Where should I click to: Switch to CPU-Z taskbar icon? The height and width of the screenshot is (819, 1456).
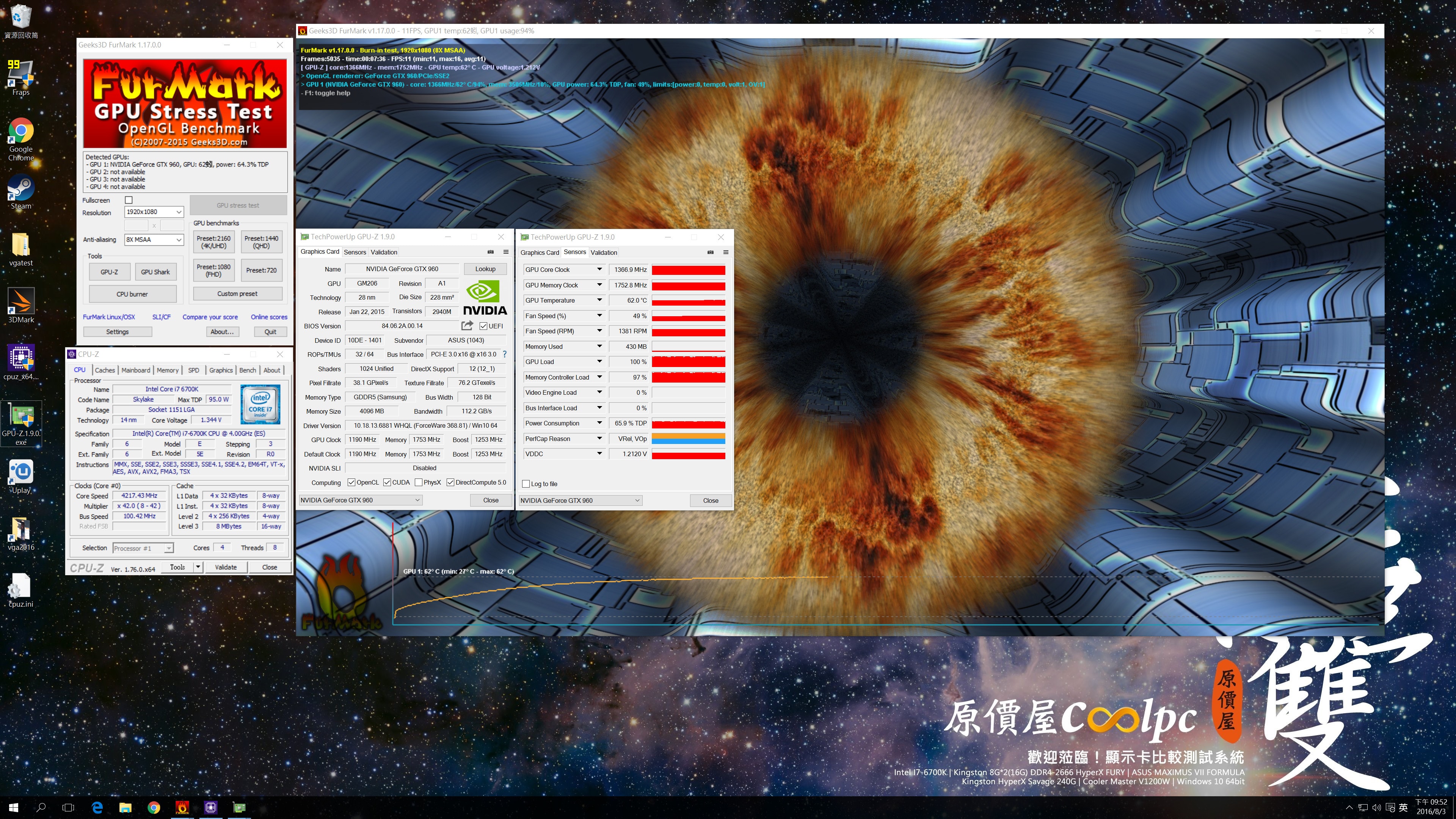click(x=211, y=808)
